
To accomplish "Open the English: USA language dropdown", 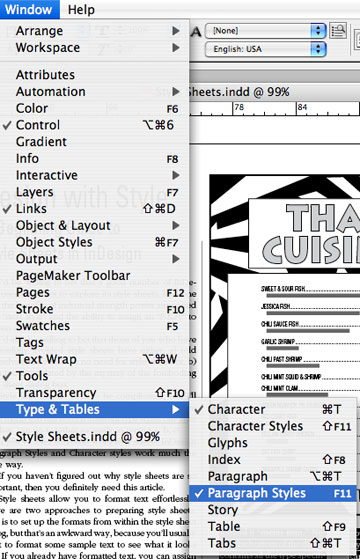I will click(x=266, y=49).
